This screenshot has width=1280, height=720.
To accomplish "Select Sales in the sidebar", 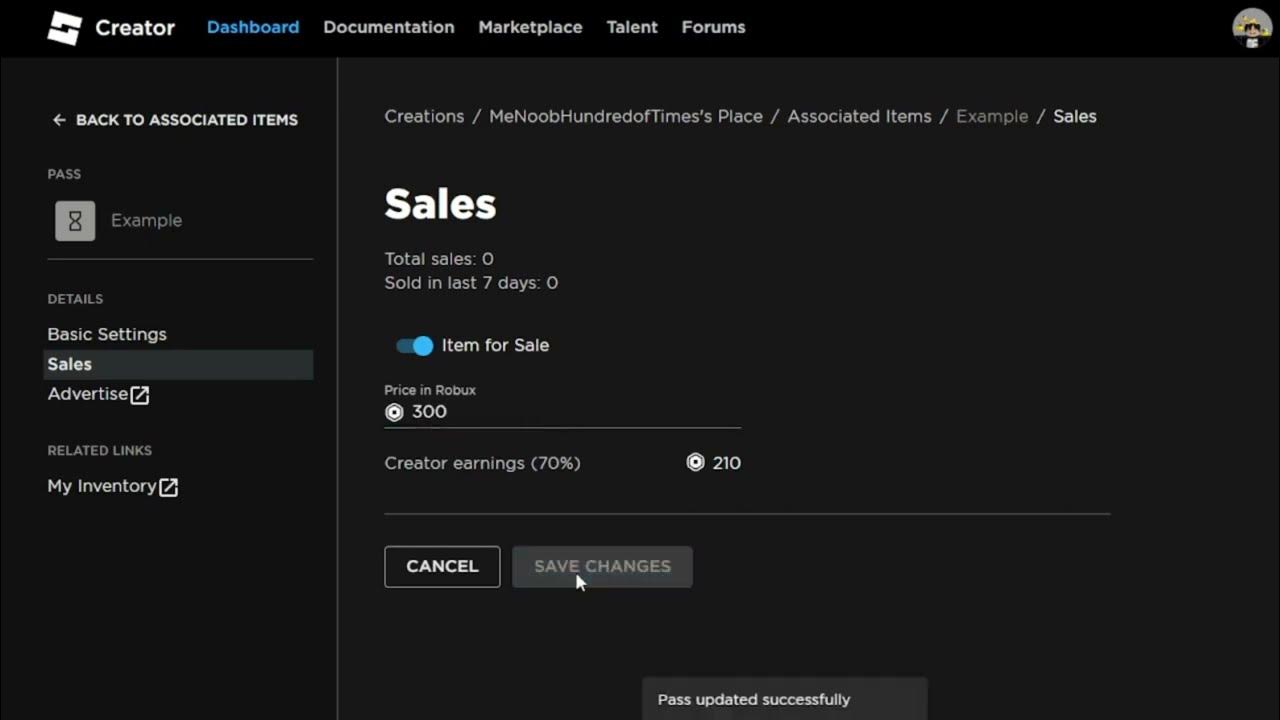I will pyautogui.click(x=178, y=365).
